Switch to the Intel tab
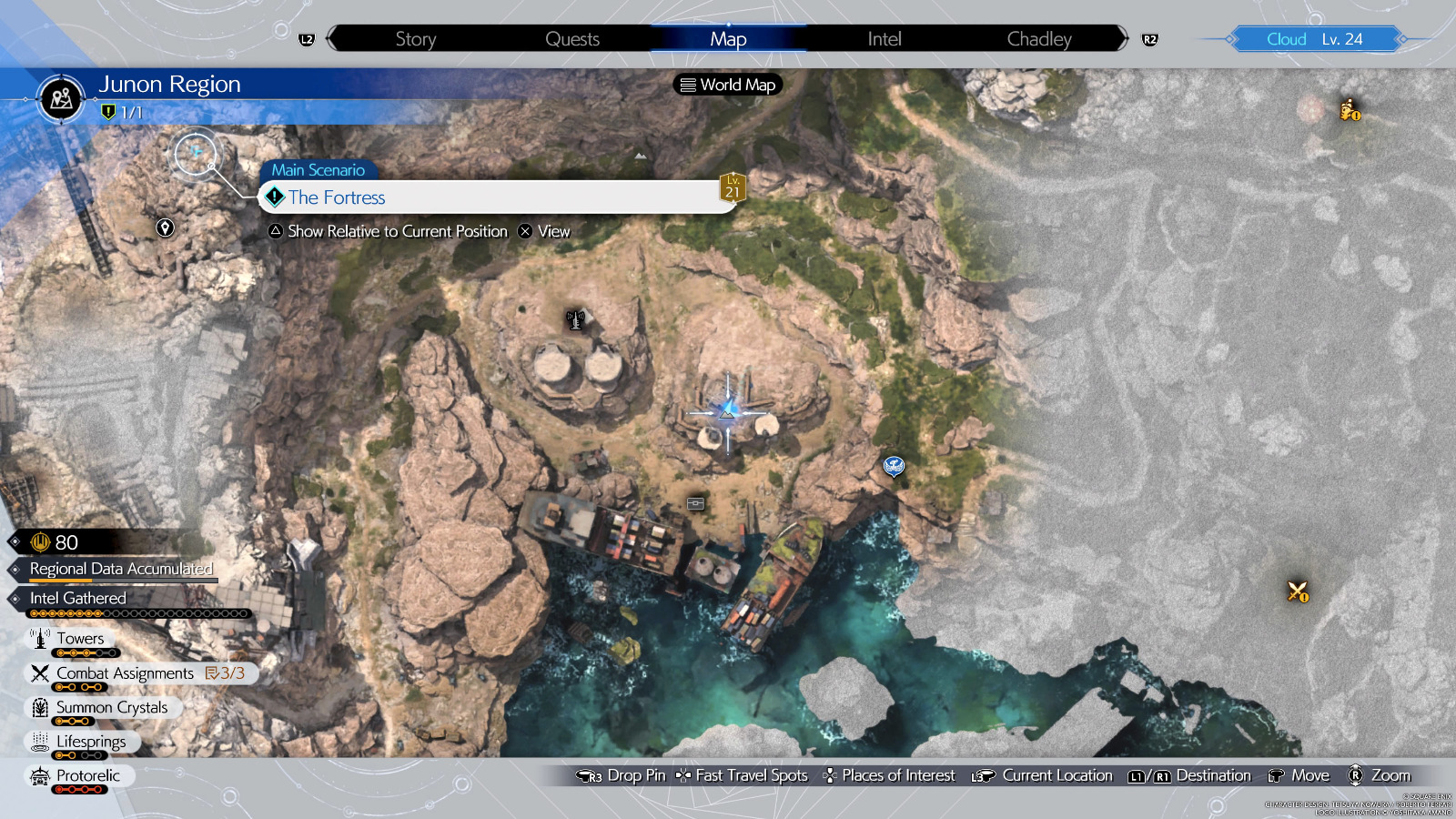1456x819 pixels. click(883, 39)
